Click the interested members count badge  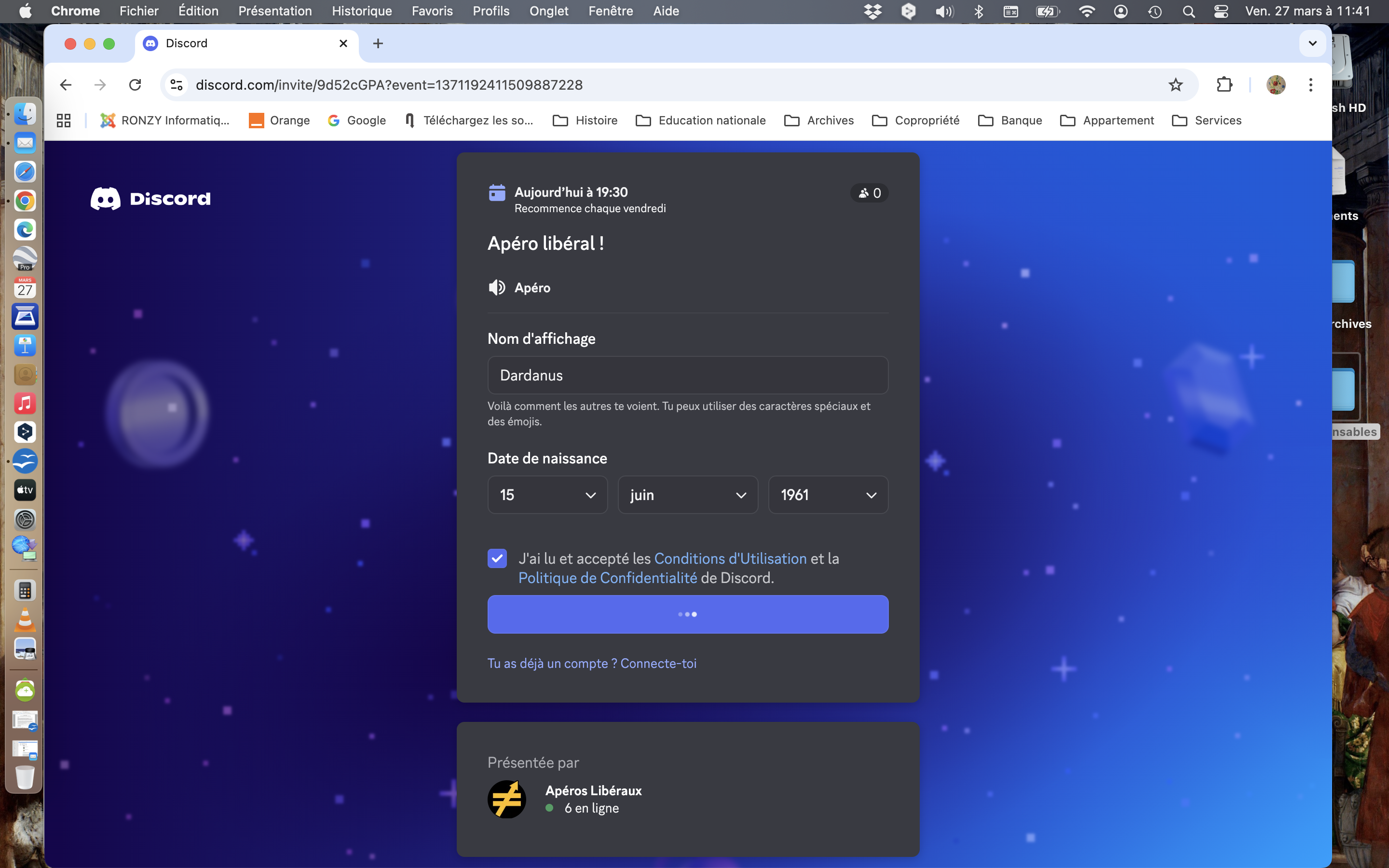(869, 193)
